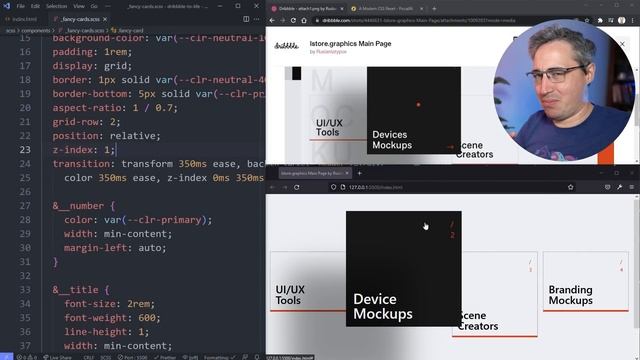Open the notifications bell in status bar
Image resolution: width=640 pixels, height=360 pixels.
coord(257,357)
